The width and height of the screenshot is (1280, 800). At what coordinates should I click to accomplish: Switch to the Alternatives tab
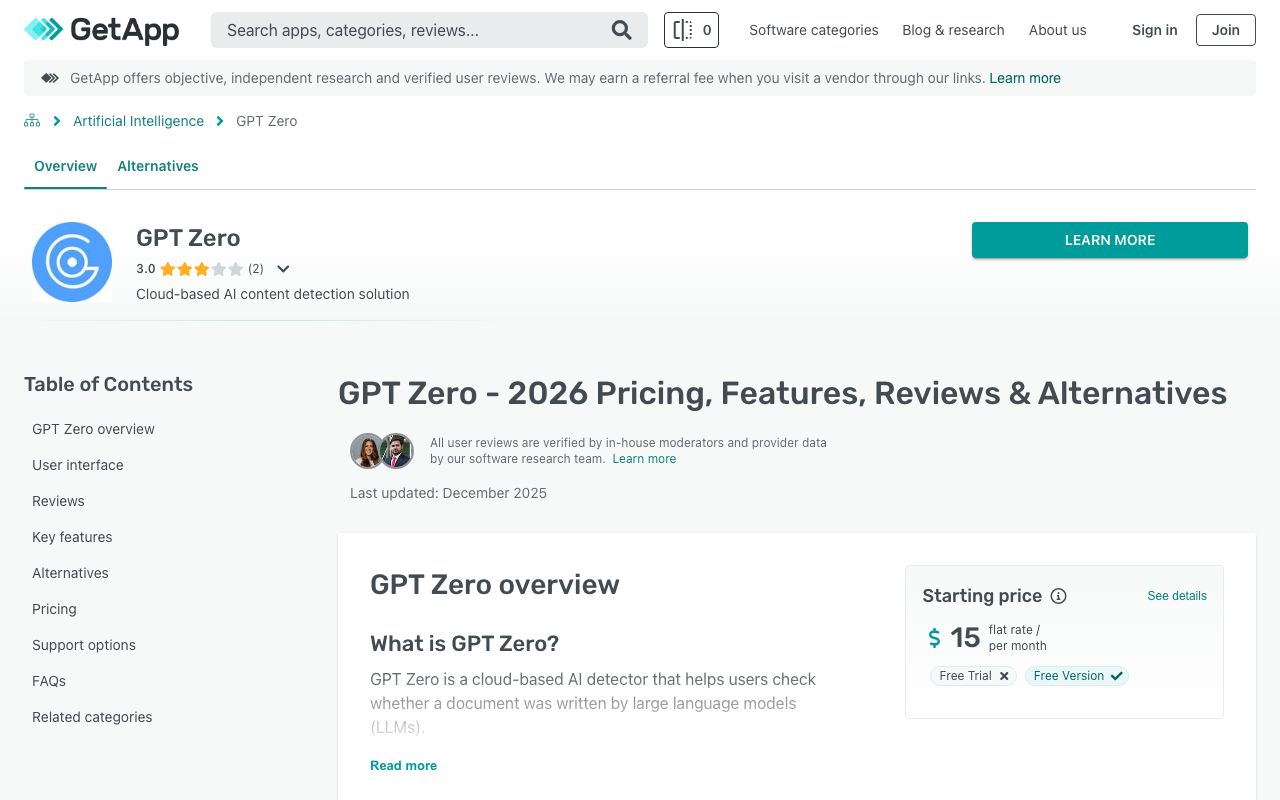point(158,166)
